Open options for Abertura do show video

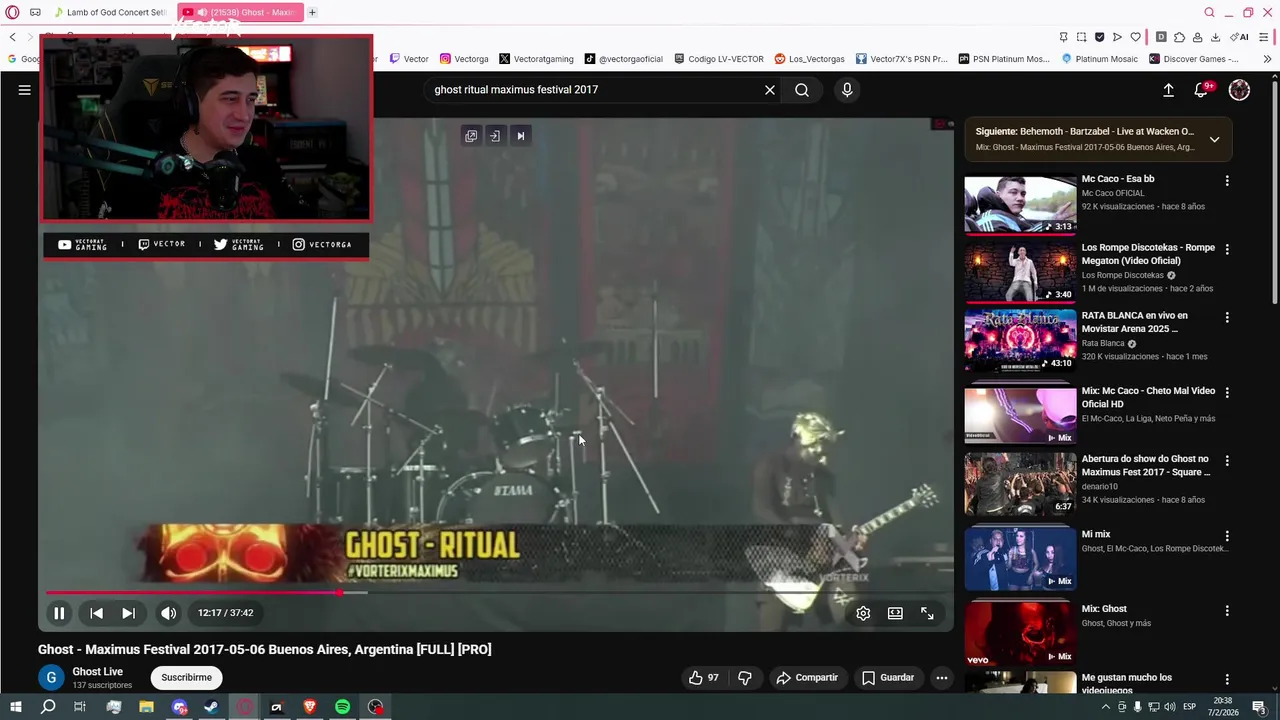click(x=1227, y=461)
